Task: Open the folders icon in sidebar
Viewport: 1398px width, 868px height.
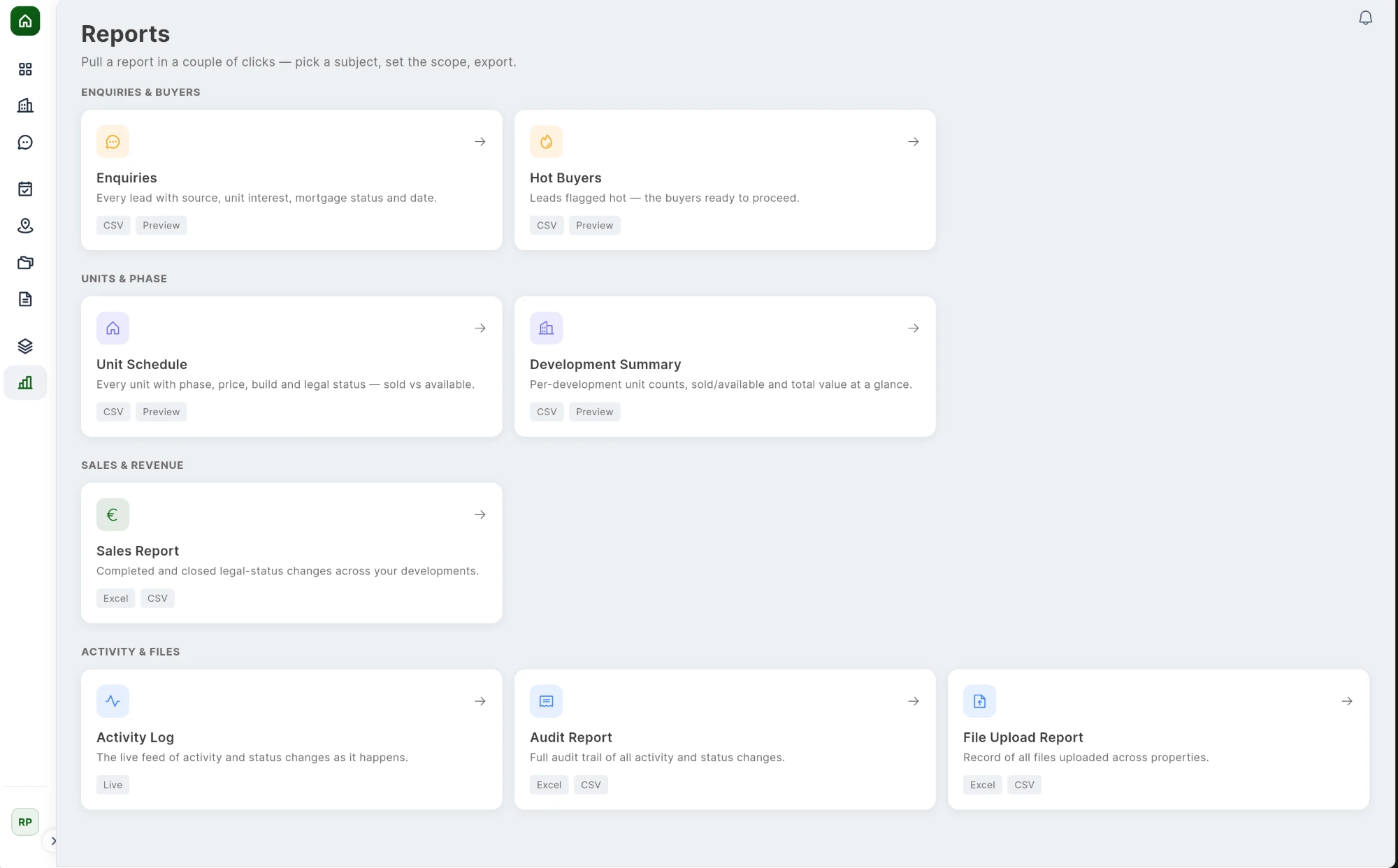Action: [x=25, y=263]
